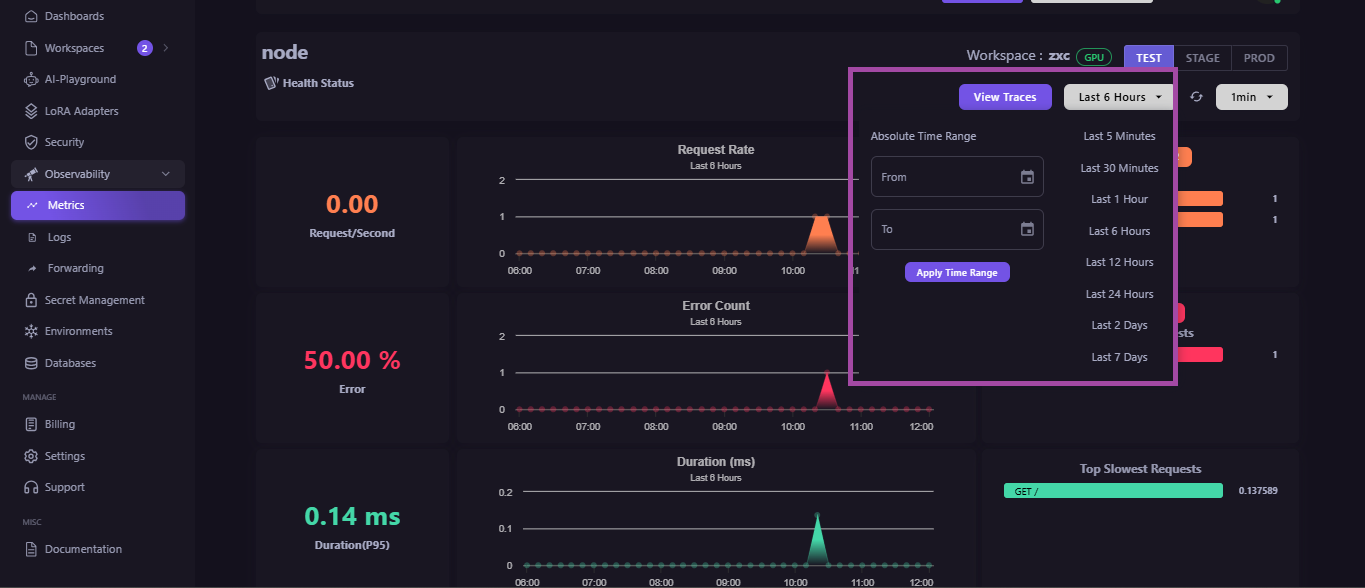The width and height of the screenshot is (1365, 588).
Task: Switch environment to TEST
Action: coord(1149,58)
